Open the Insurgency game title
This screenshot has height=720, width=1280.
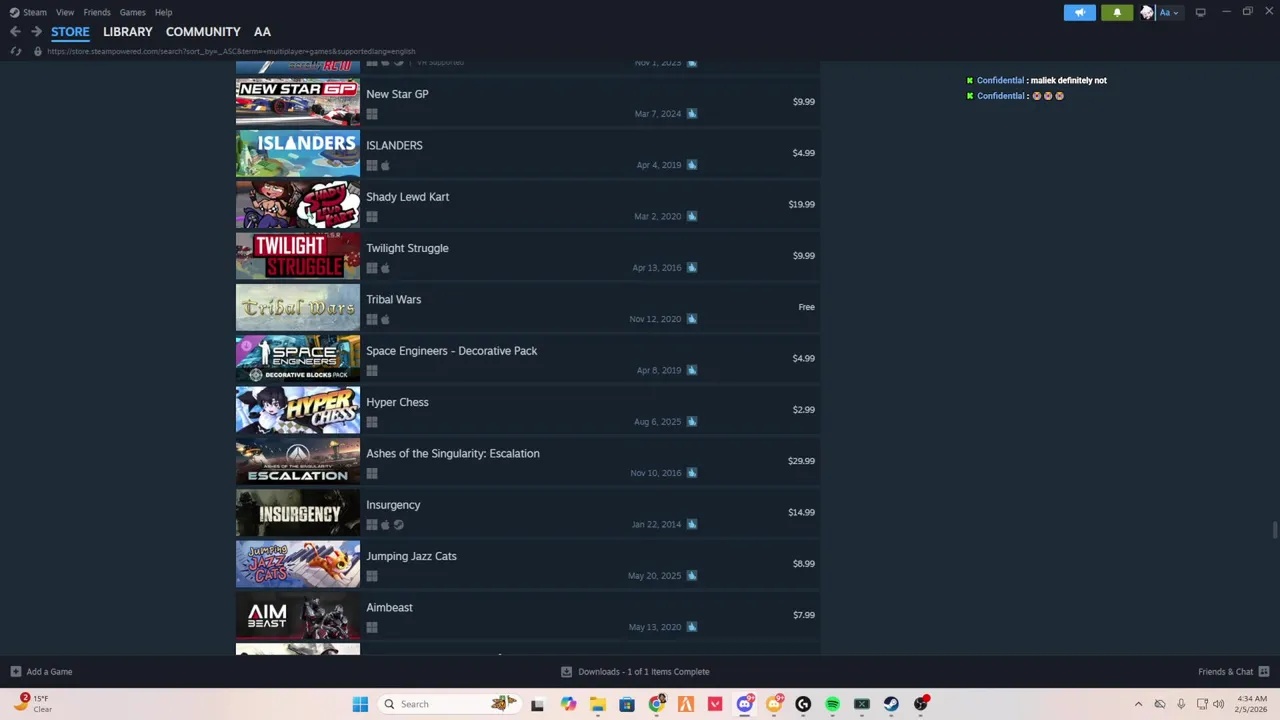tap(393, 505)
